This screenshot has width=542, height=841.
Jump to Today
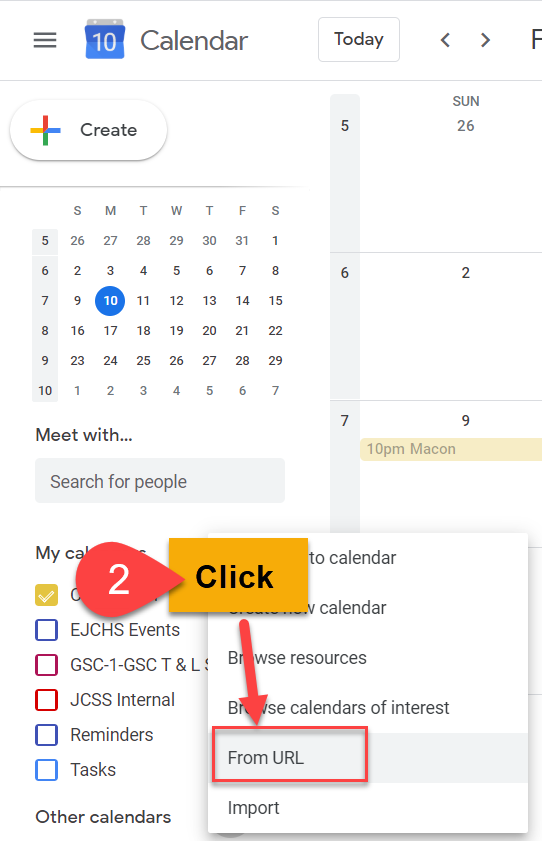coord(359,40)
